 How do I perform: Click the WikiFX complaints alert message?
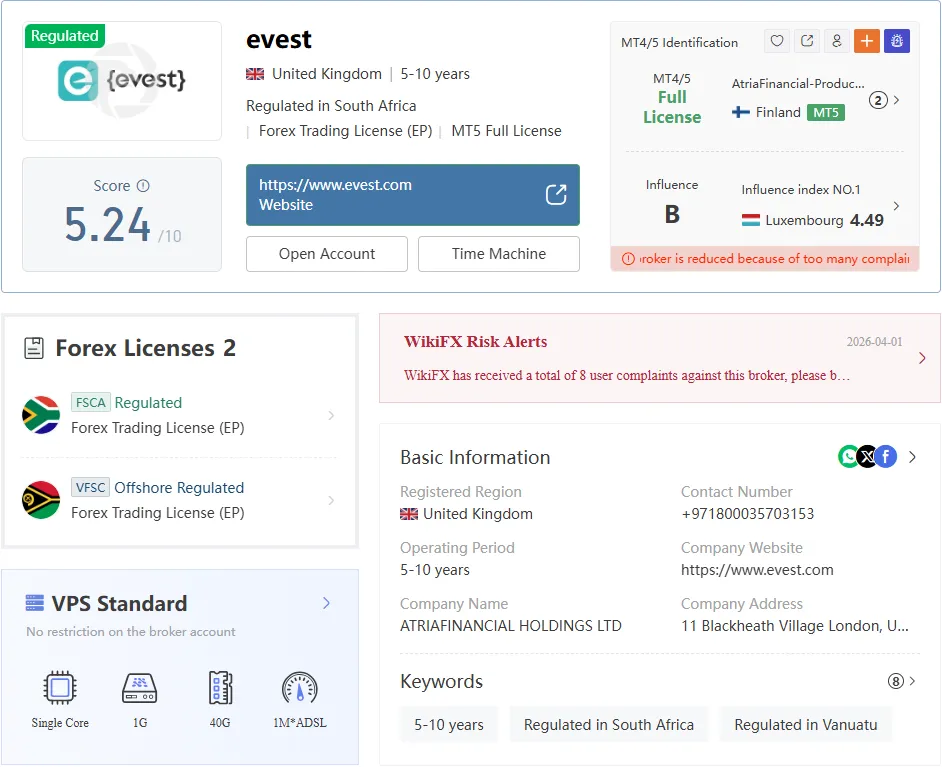[x=627, y=375]
